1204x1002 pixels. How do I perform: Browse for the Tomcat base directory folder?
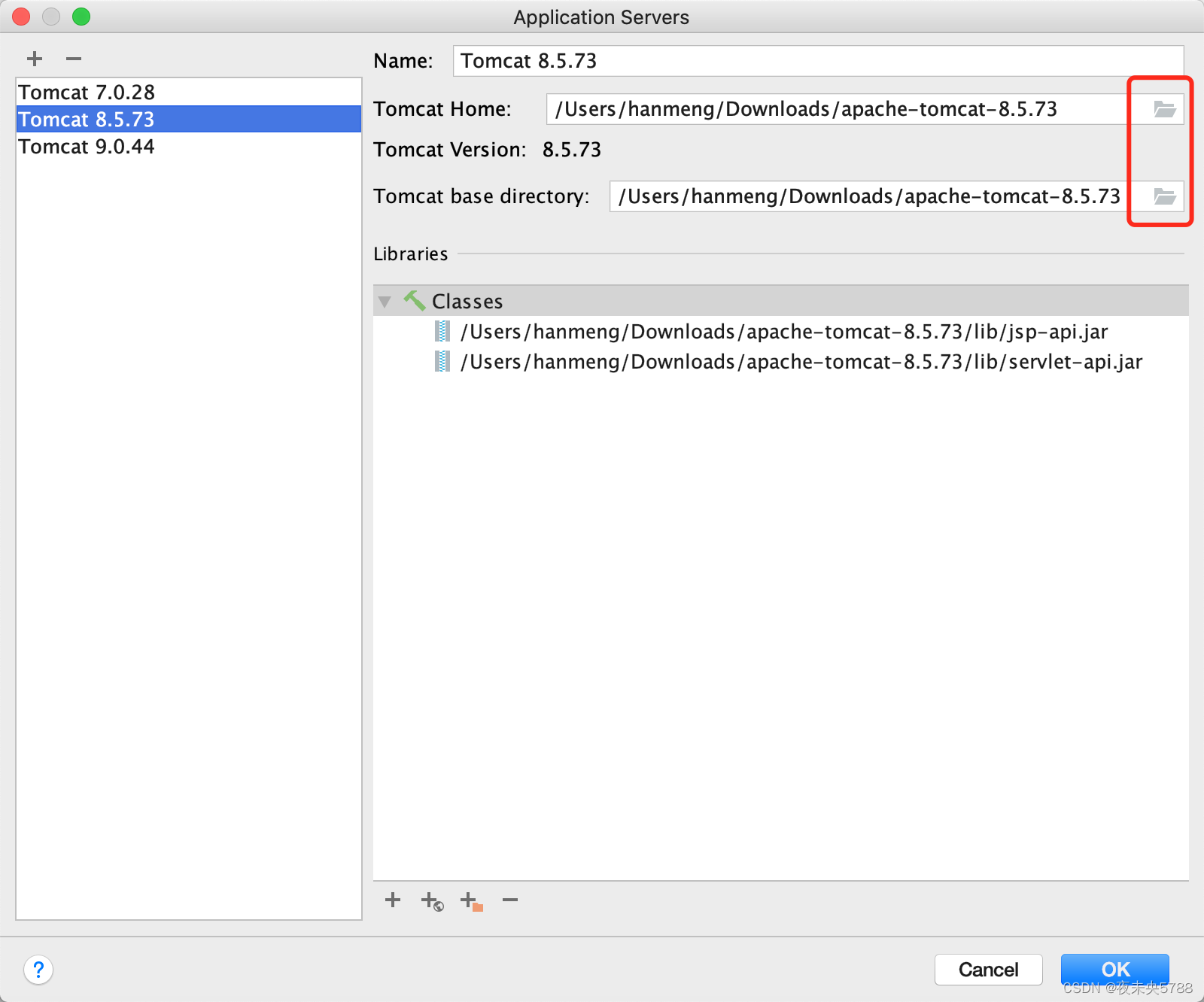(1164, 196)
